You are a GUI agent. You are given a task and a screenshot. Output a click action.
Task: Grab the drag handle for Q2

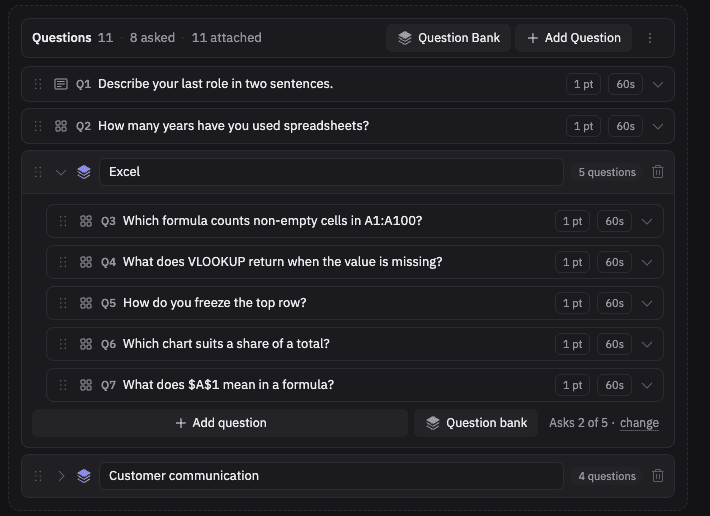pyautogui.click(x=38, y=126)
